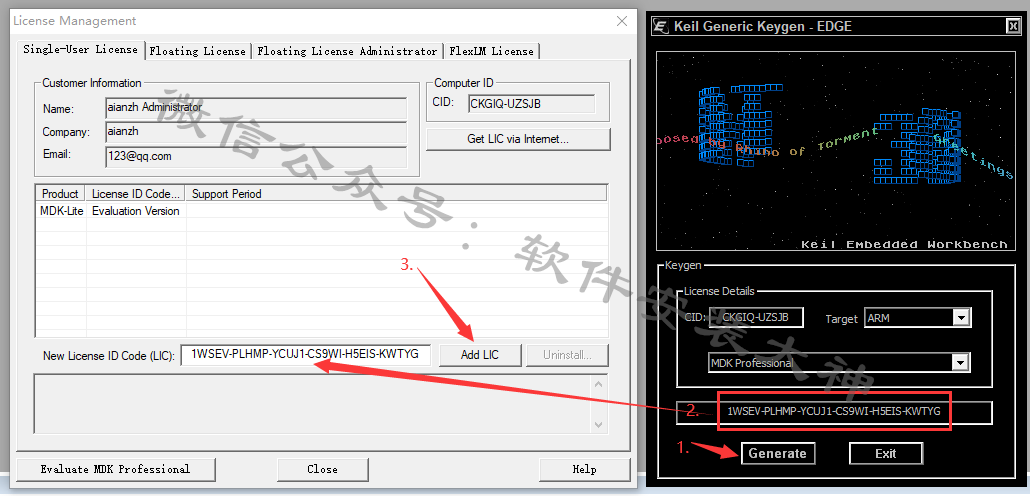Viewport: 1030px width, 496px height.
Task: Click the Keil keygen title bar icon
Action: 662,26
